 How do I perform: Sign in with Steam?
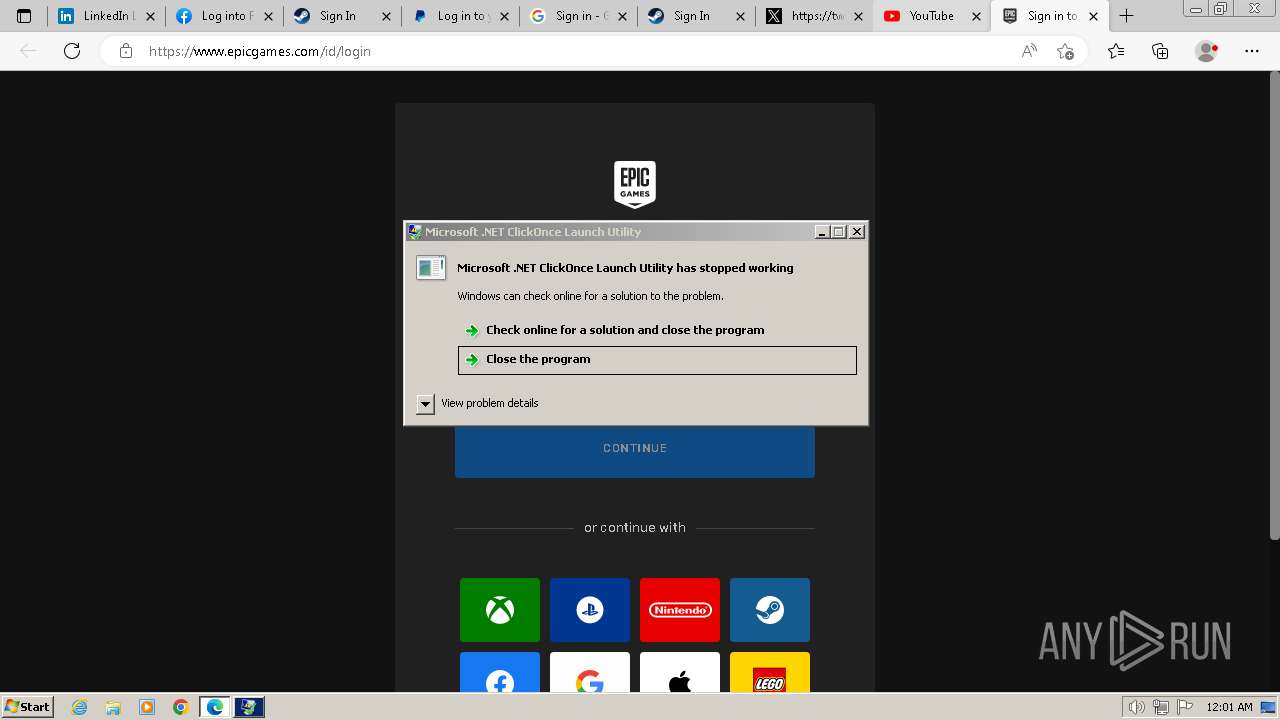coord(770,610)
